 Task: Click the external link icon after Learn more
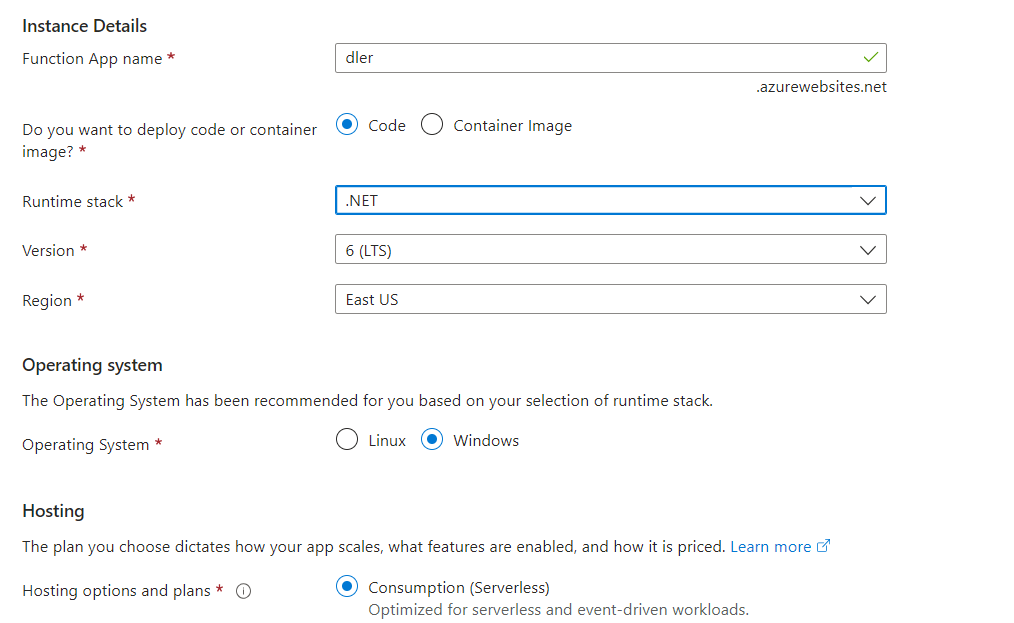pos(823,546)
